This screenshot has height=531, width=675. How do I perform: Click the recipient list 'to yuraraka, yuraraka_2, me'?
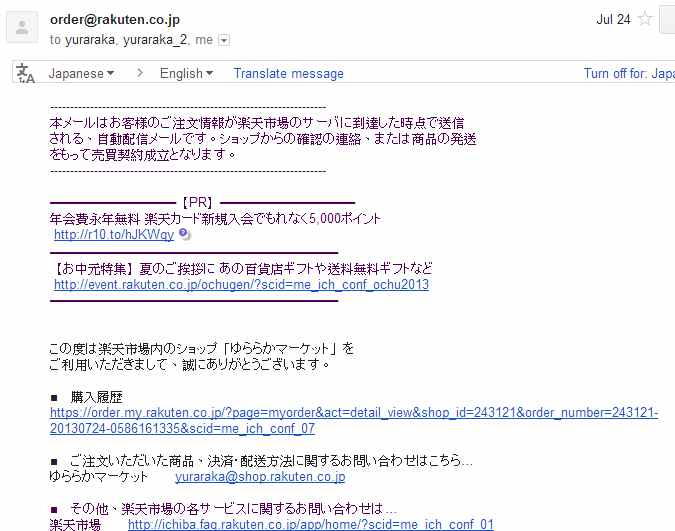[x=131, y=40]
